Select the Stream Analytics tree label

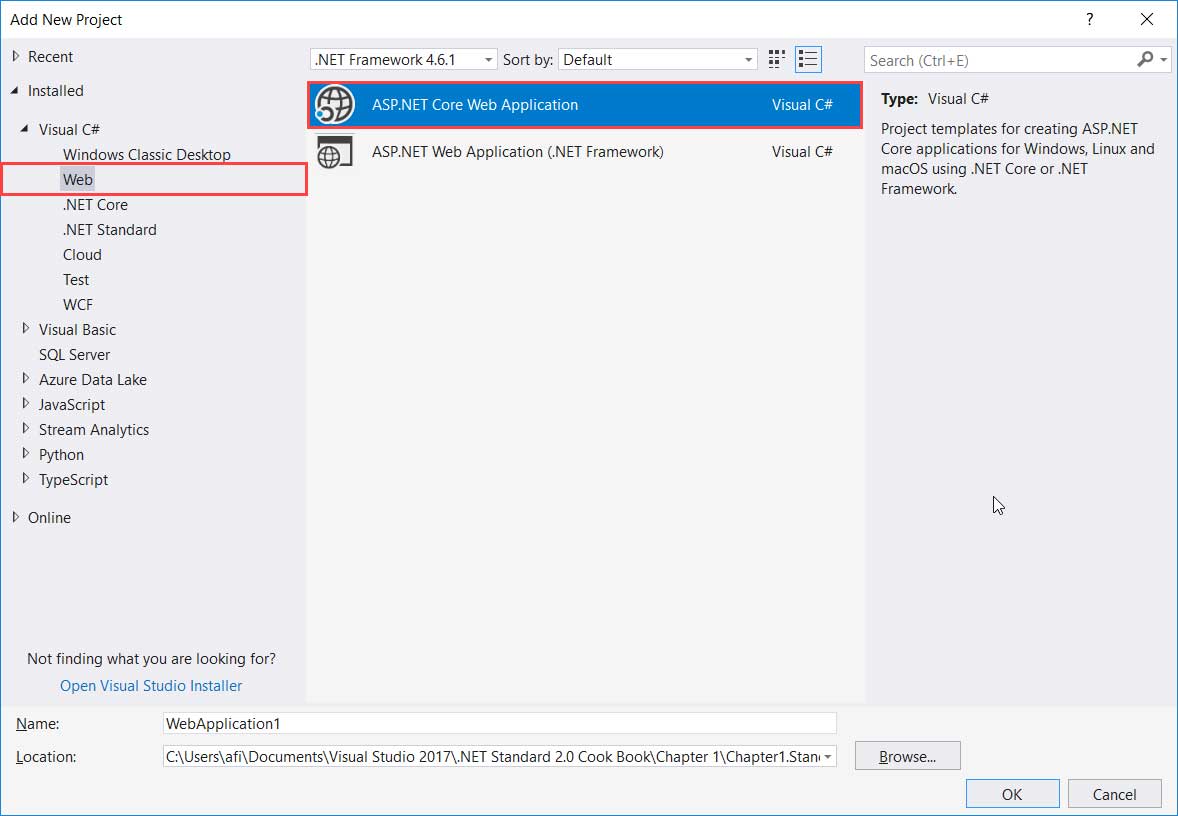pyautogui.click(x=94, y=430)
